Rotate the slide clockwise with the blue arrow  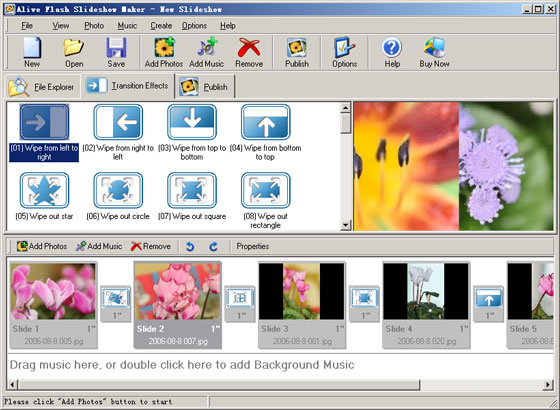[x=214, y=246]
